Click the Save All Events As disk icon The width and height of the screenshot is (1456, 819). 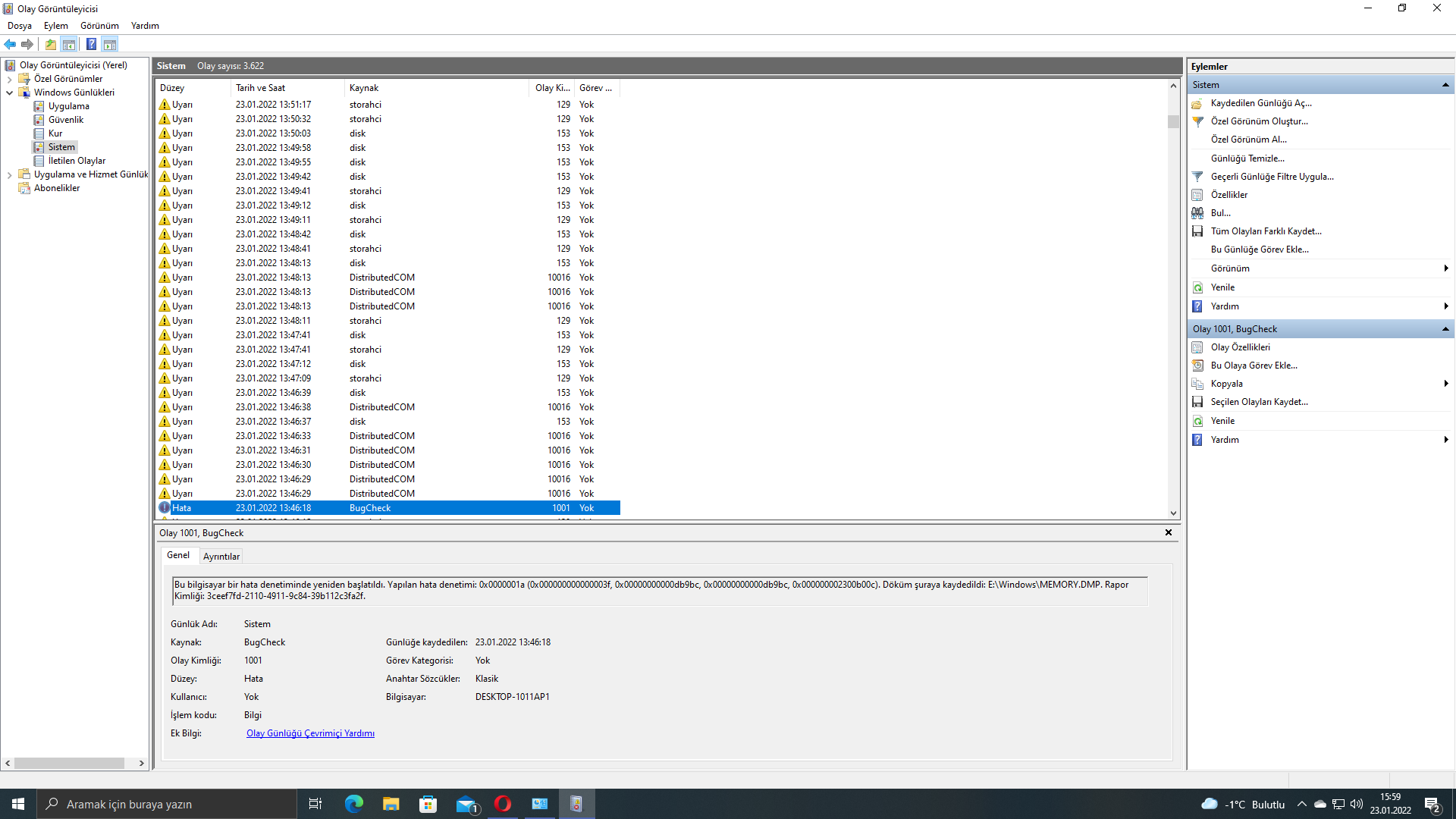[x=1197, y=231]
